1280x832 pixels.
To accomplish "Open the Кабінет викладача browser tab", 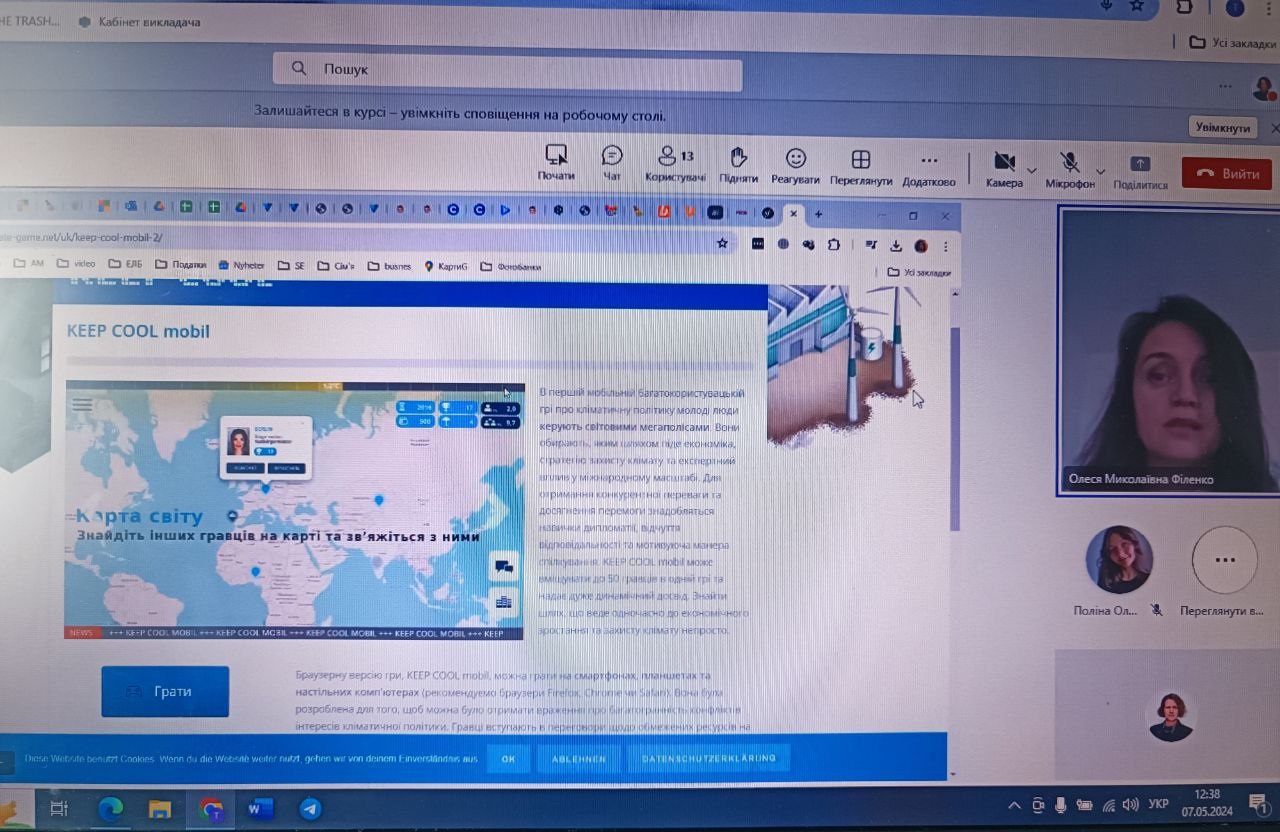I will [140, 21].
